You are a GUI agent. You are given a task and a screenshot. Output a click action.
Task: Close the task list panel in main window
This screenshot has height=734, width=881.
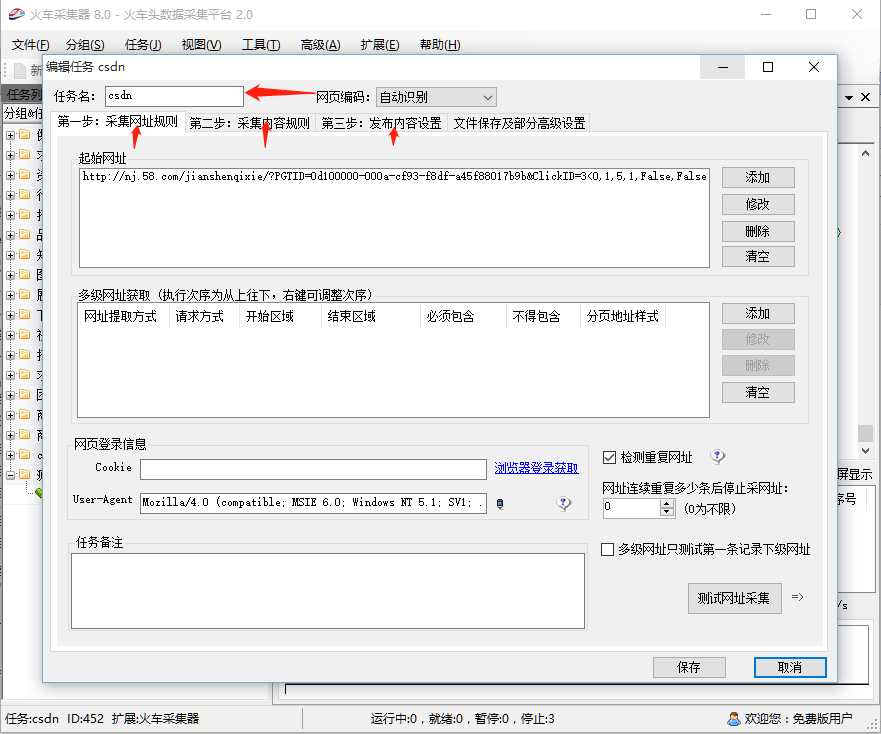(866, 97)
